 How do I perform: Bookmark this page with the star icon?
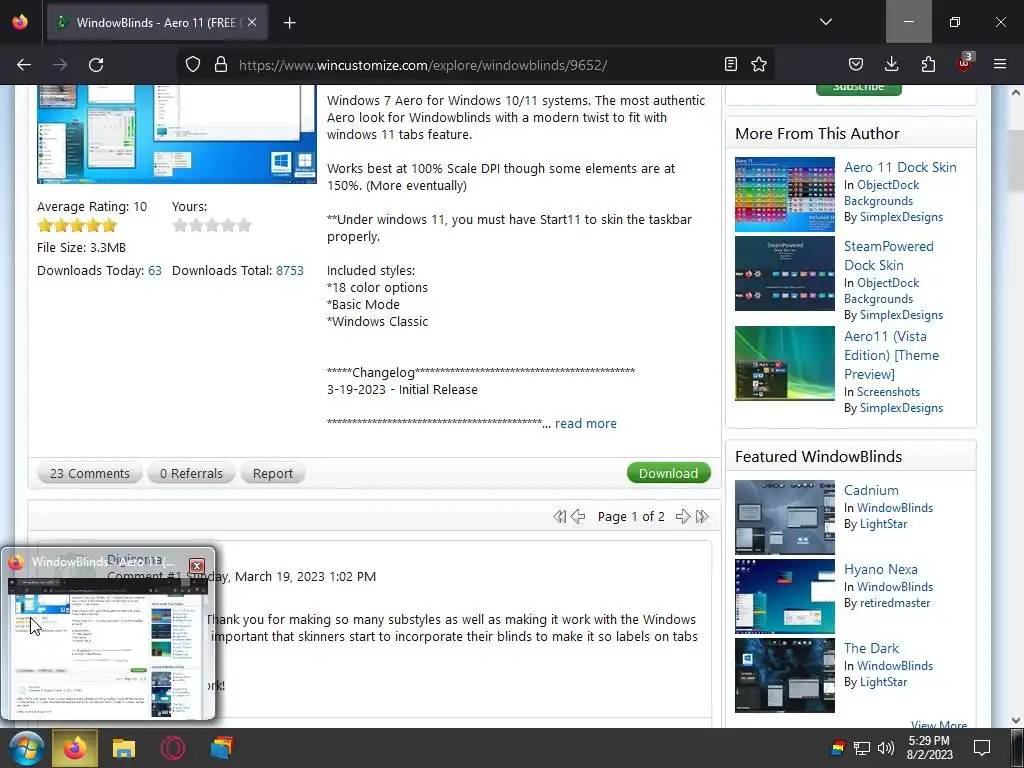[759, 65]
